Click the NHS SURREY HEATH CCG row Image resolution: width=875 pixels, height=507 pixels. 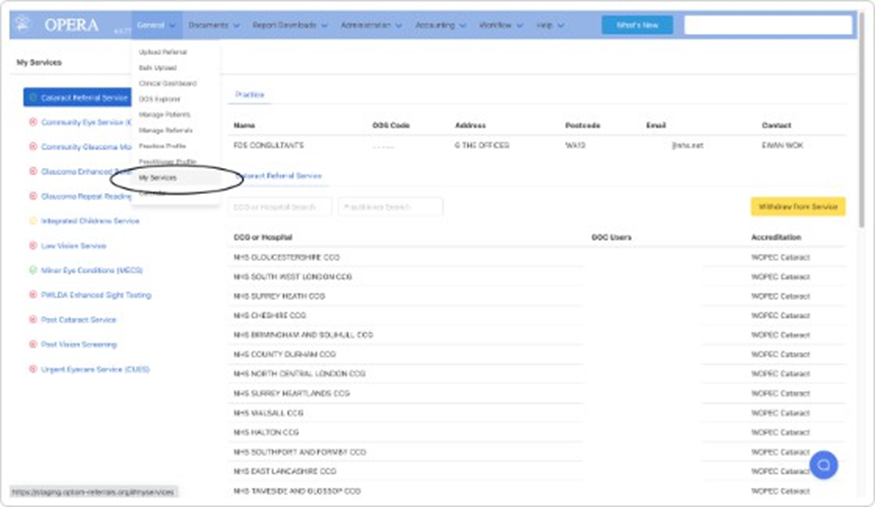(537, 296)
